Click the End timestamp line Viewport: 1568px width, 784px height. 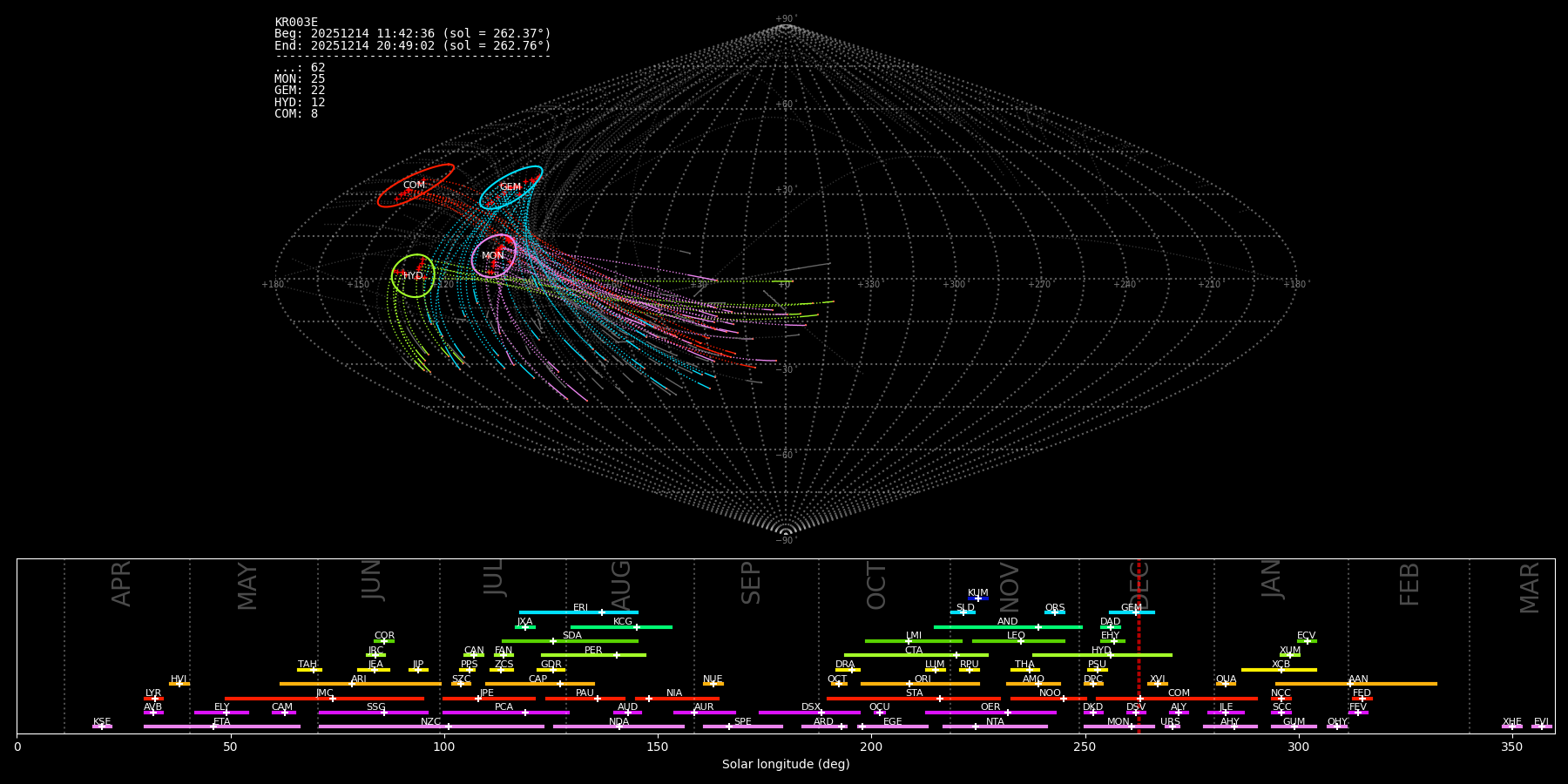tap(413, 45)
